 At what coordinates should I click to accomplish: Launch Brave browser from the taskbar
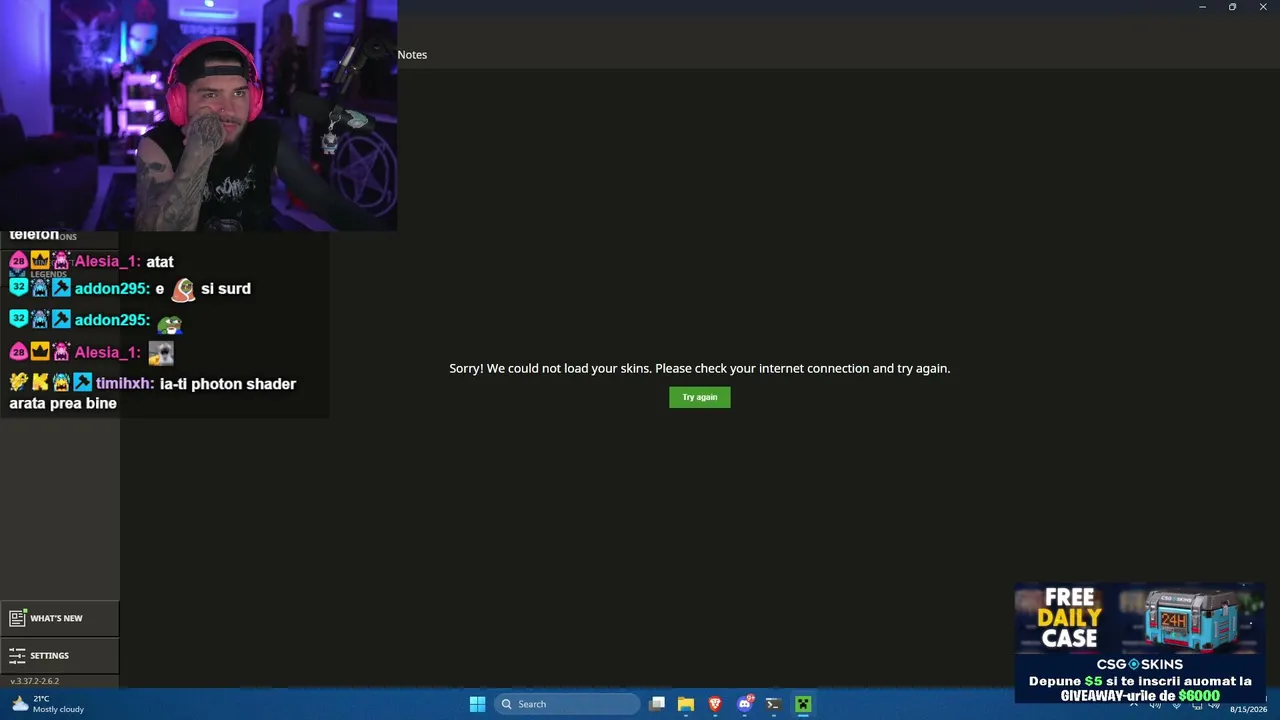715,704
